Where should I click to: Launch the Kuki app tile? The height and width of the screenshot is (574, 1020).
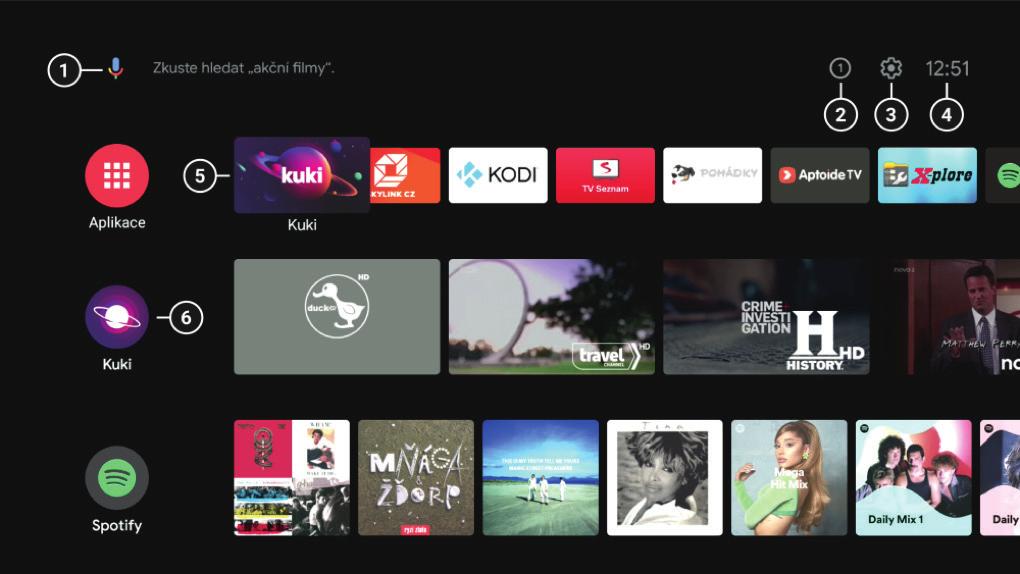(302, 175)
